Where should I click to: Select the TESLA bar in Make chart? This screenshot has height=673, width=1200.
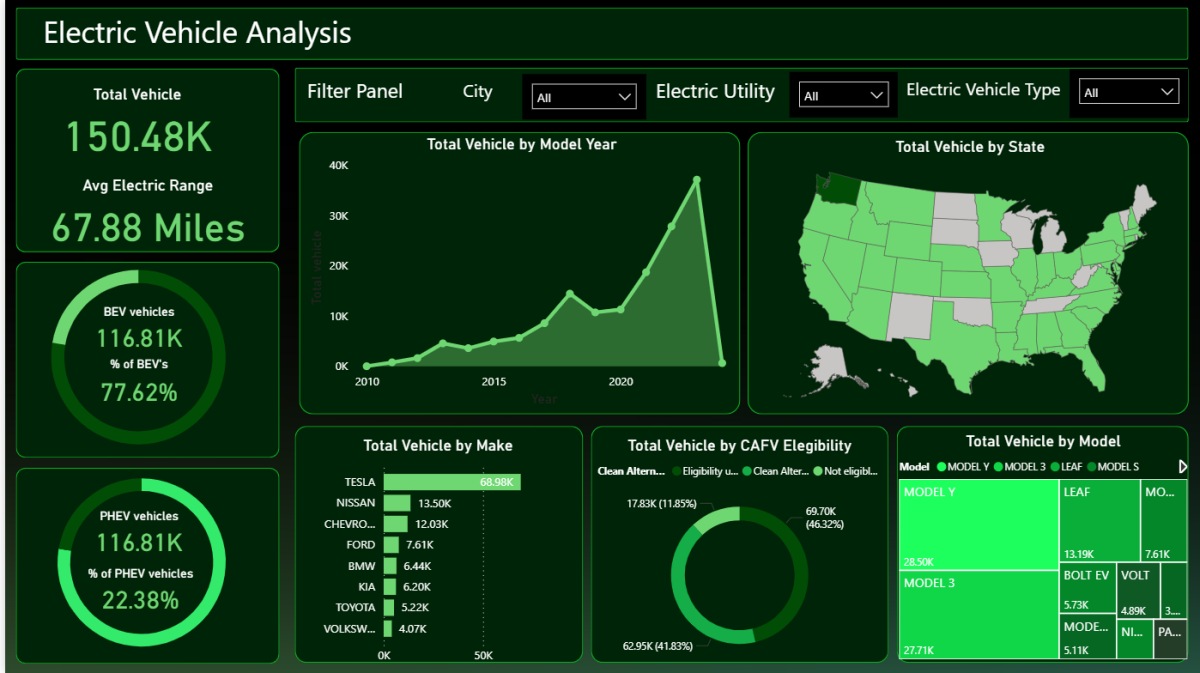[451, 482]
